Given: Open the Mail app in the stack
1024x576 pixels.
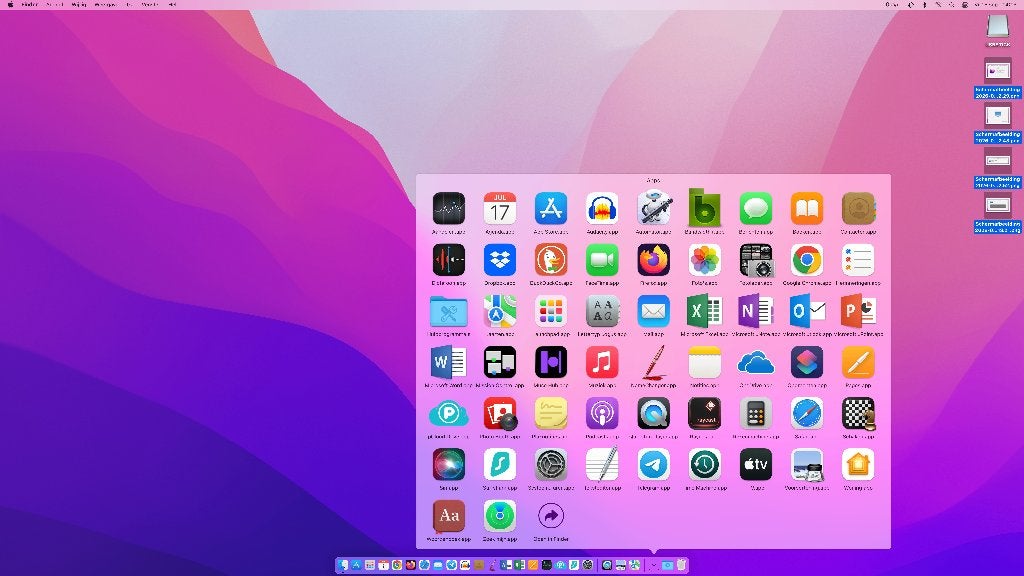Looking at the screenshot, I should click(x=653, y=312).
